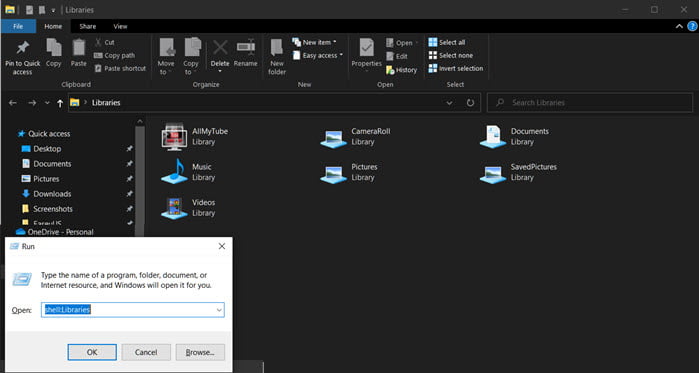Unpin Desktop via its pin icon
699x373 pixels.
[129, 149]
